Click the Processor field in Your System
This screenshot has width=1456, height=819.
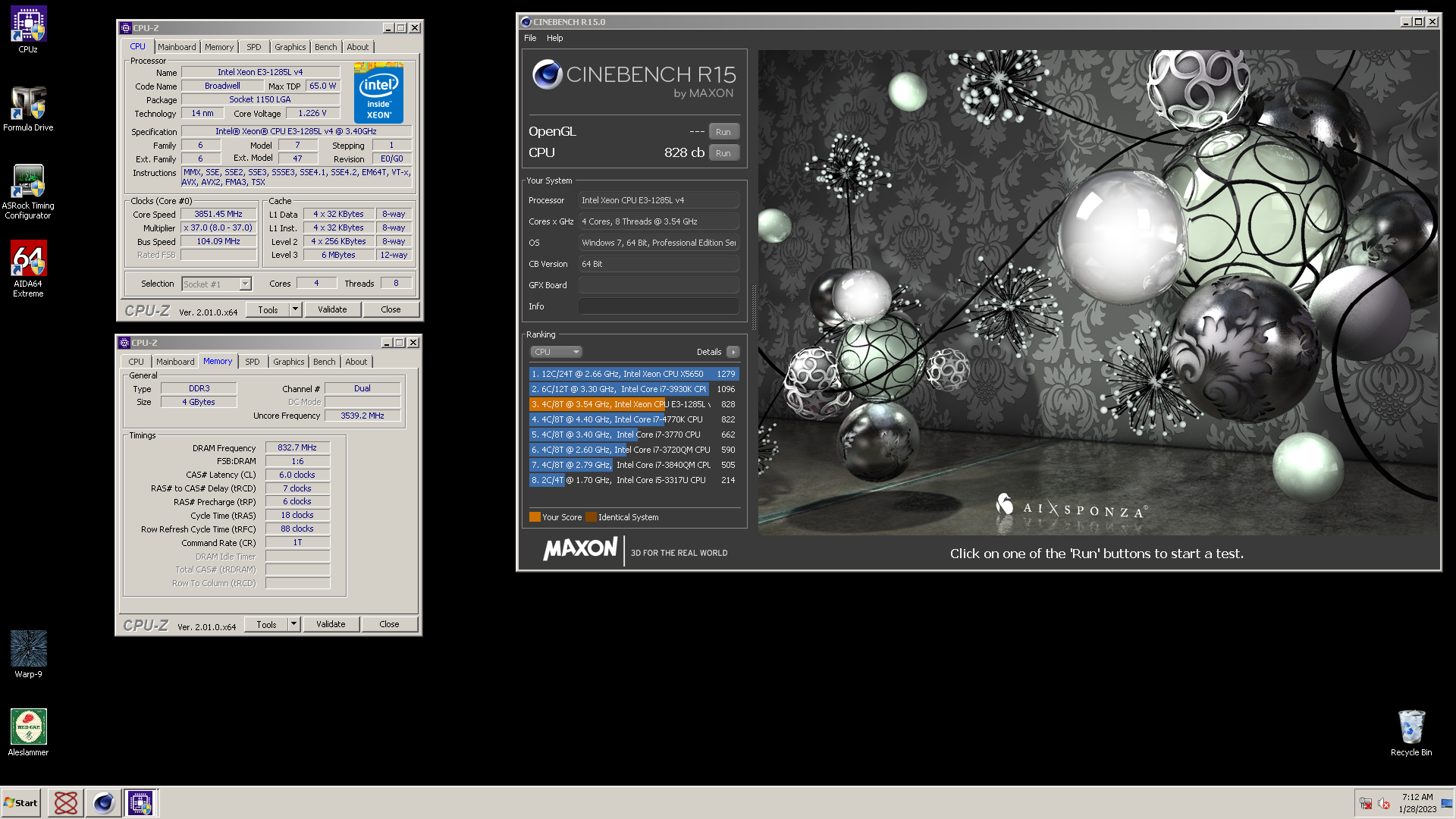[658, 200]
